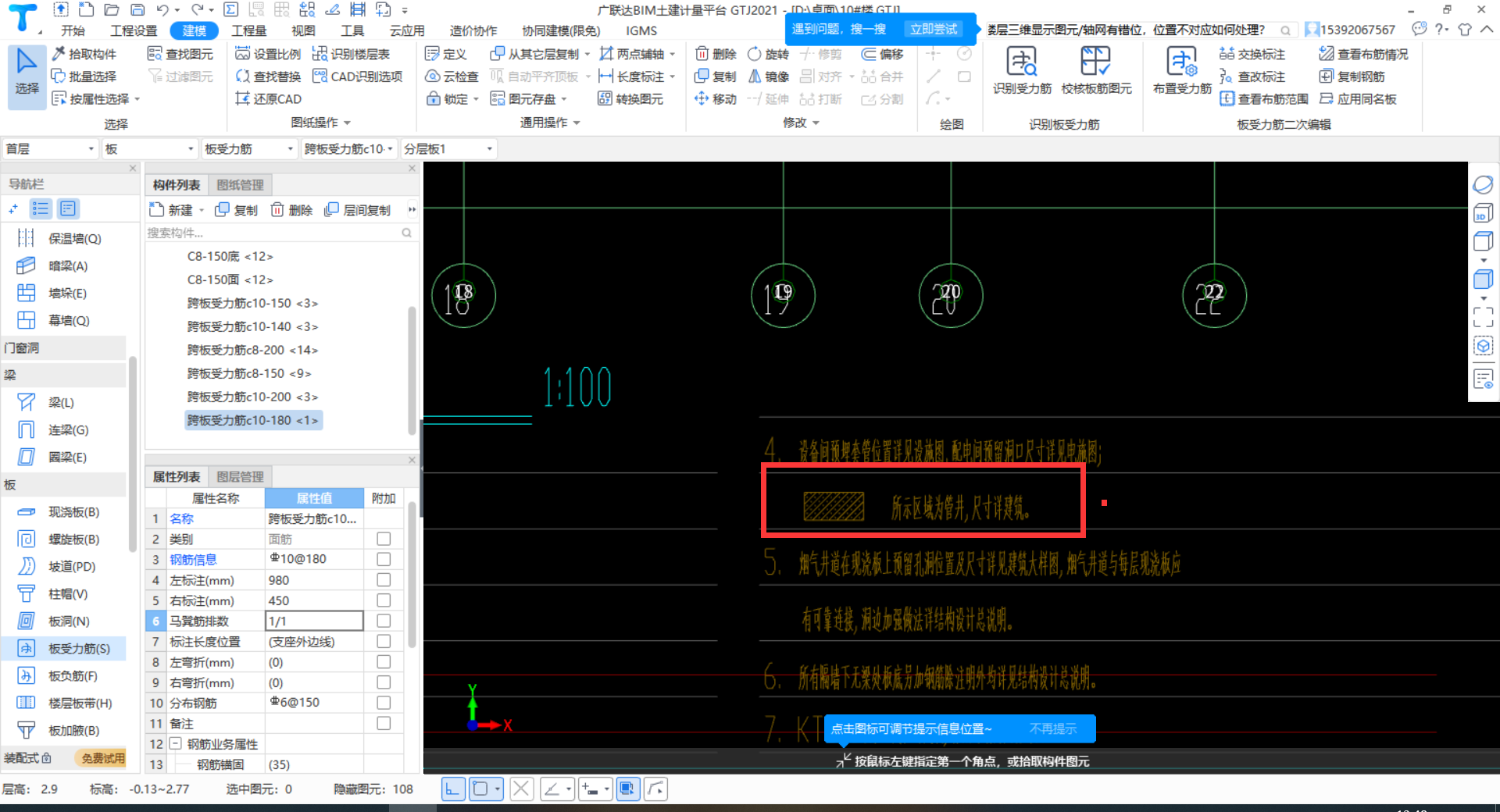Screen dimensions: 1500x812
Task: Collapse 钢筋业务属性 tree node
Action: [176, 744]
